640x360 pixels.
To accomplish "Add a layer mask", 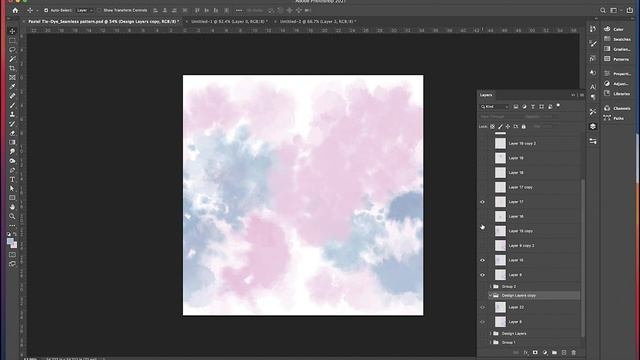I will (x=535, y=352).
